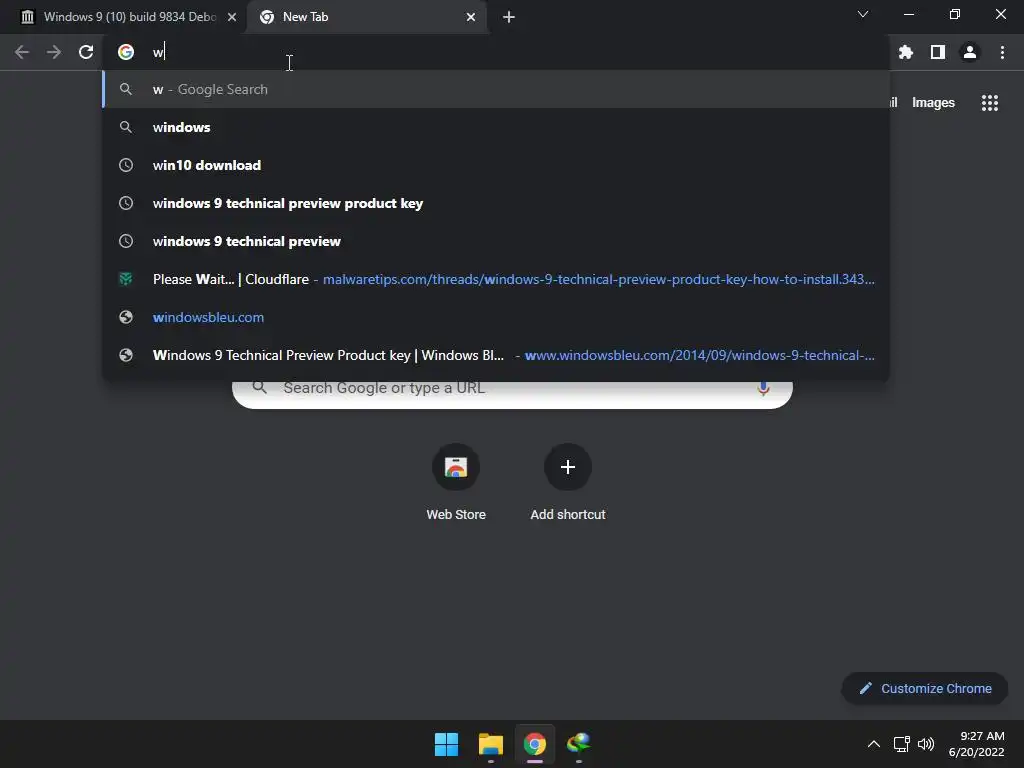Close the New Tab tab
This screenshot has height=768, width=1024.
pos(471,17)
